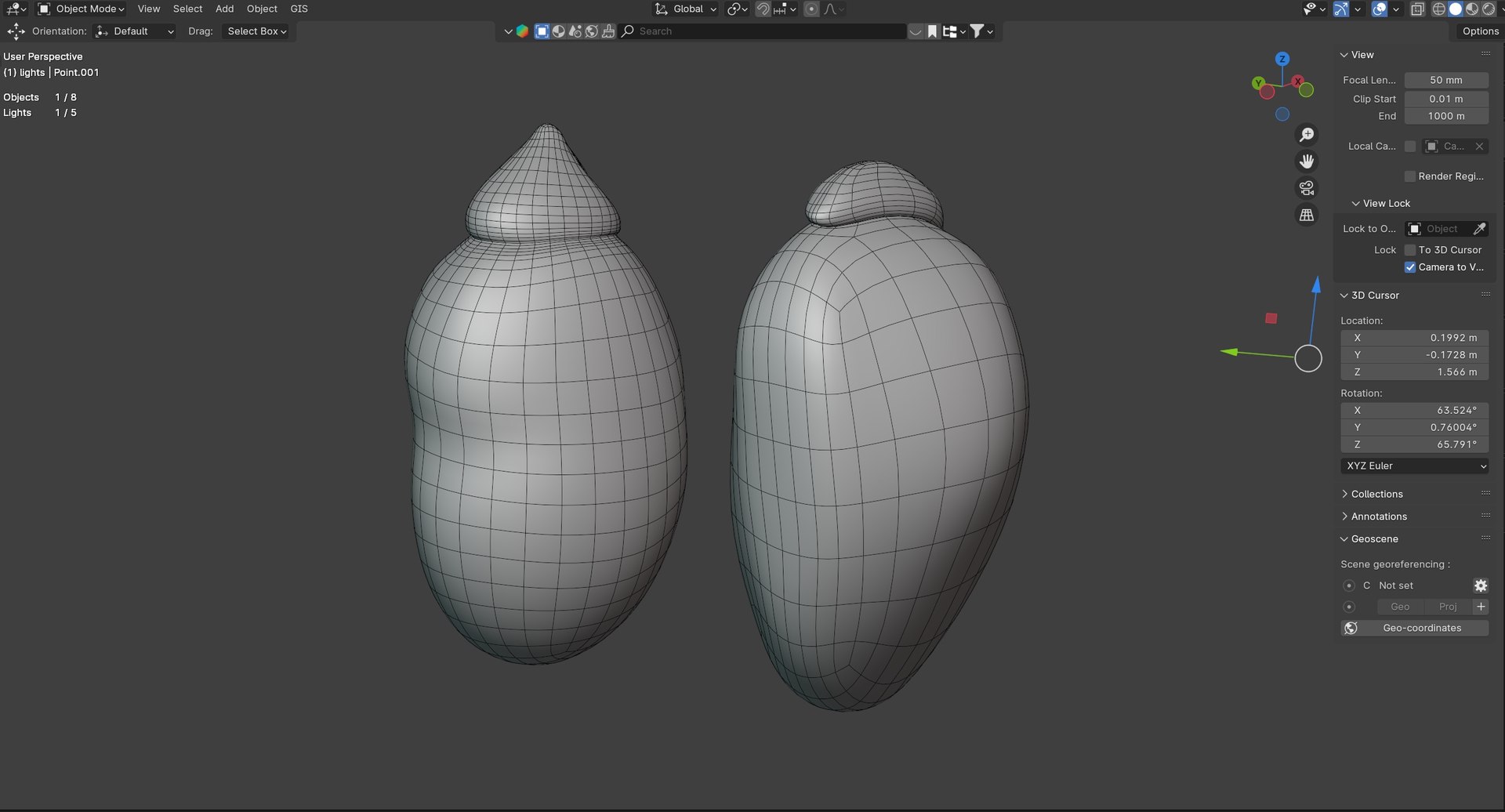Toggle proportional editing icon
The height and width of the screenshot is (812, 1505).
coord(811,9)
